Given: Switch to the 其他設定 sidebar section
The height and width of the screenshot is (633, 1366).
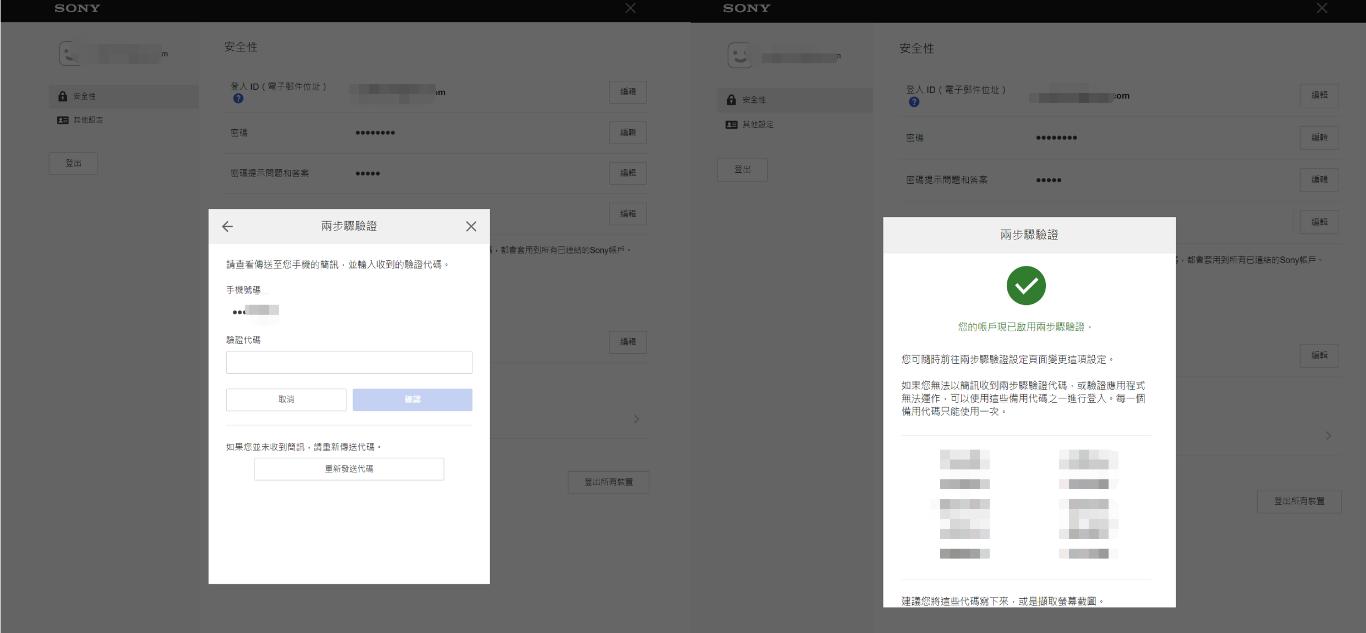Looking at the screenshot, I should [x=88, y=119].
